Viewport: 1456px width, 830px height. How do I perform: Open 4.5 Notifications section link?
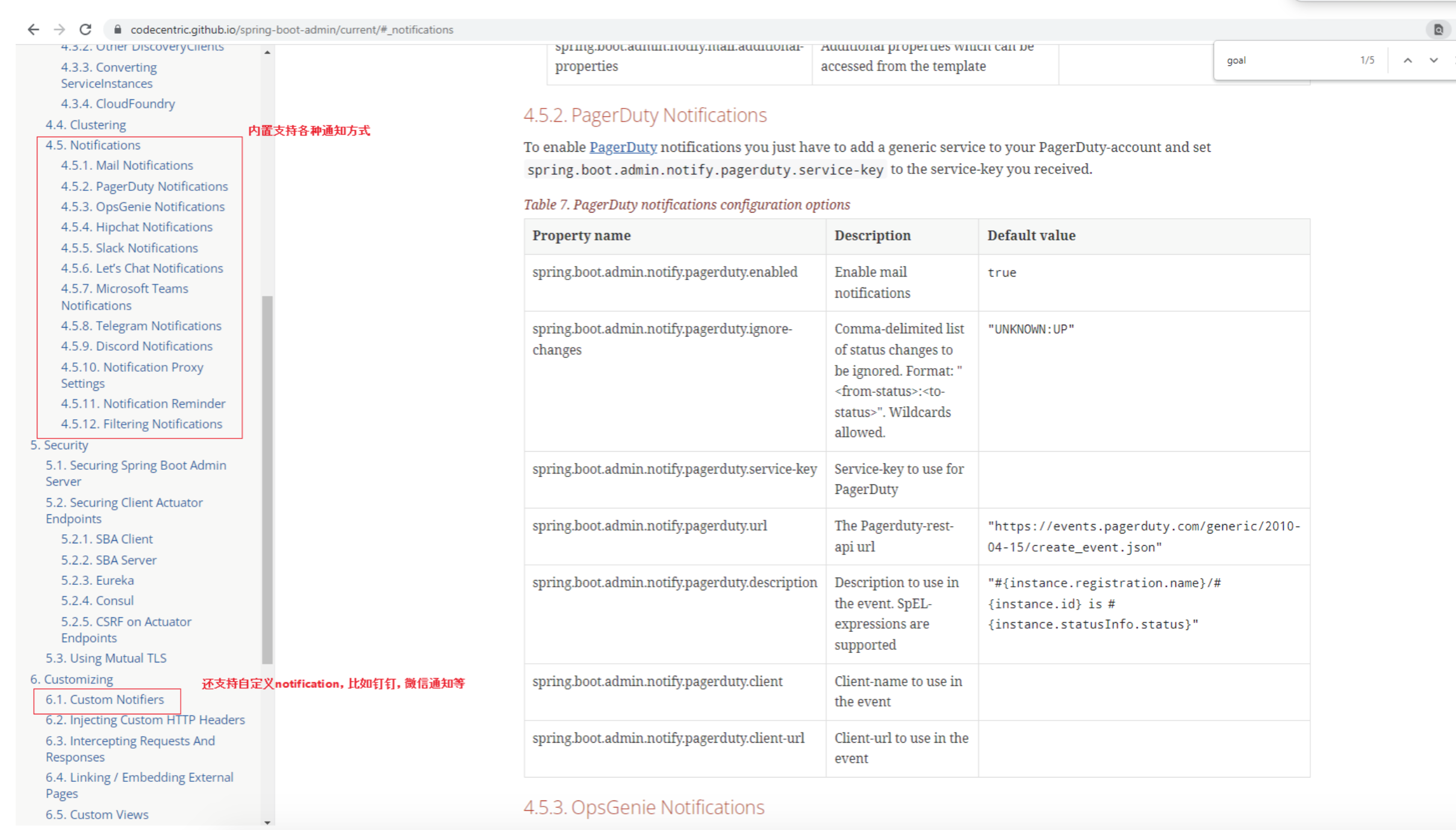pyautogui.click(x=93, y=145)
